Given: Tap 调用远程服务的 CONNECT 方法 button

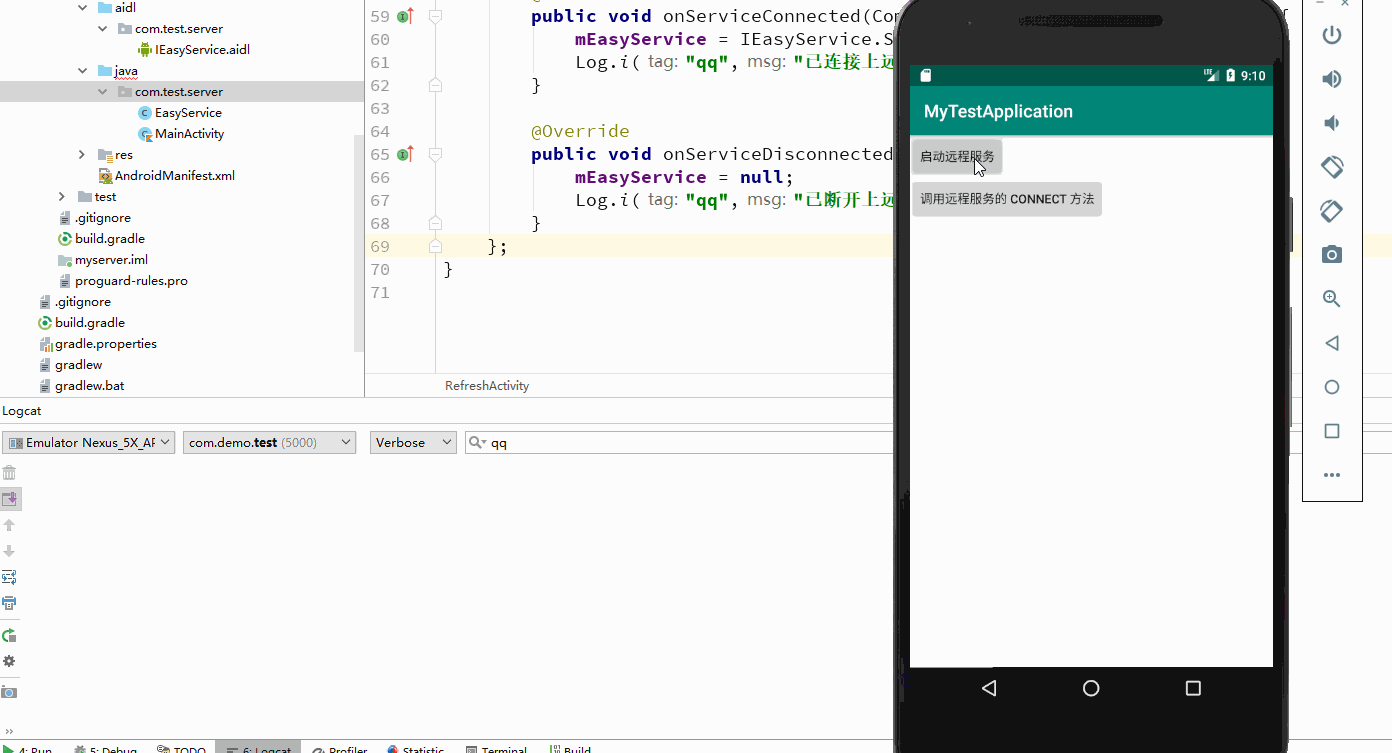Looking at the screenshot, I should pyautogui.click(x=1007, y=199).
